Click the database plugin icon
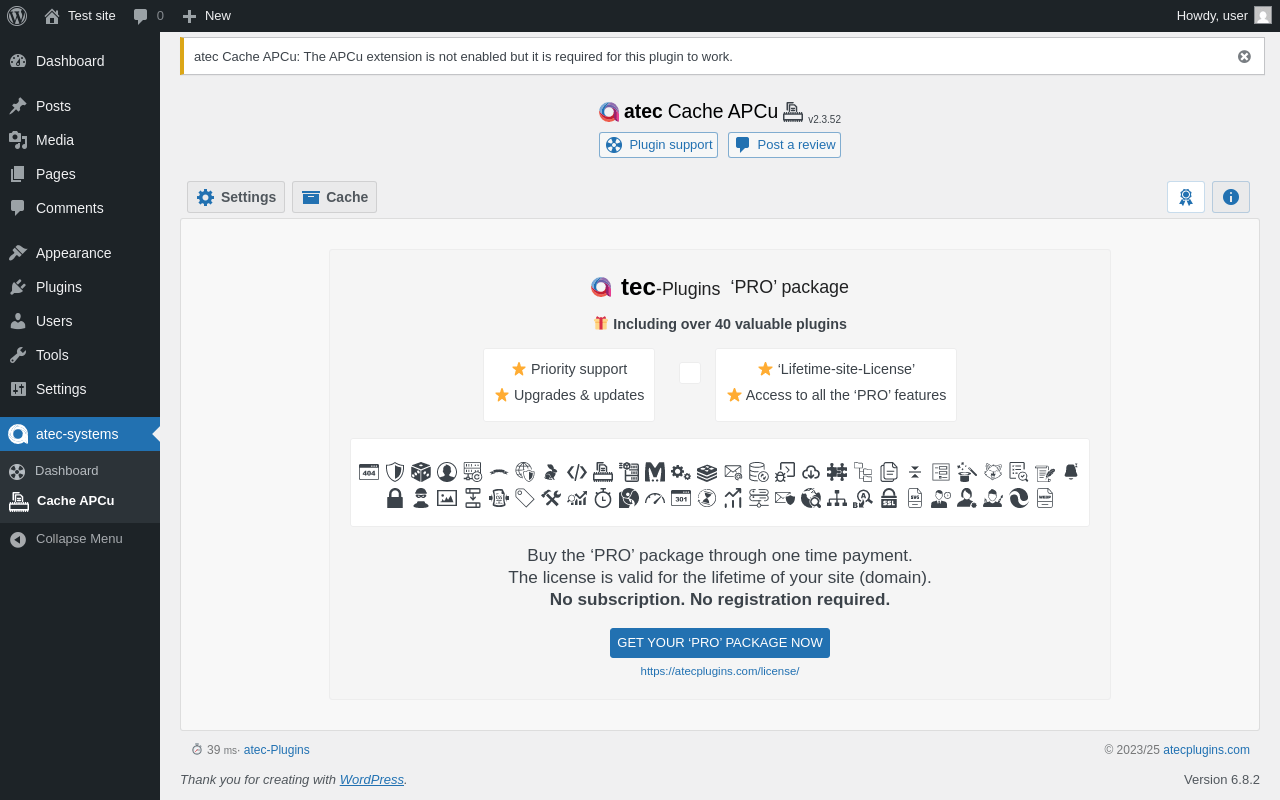 coord(759,472)
